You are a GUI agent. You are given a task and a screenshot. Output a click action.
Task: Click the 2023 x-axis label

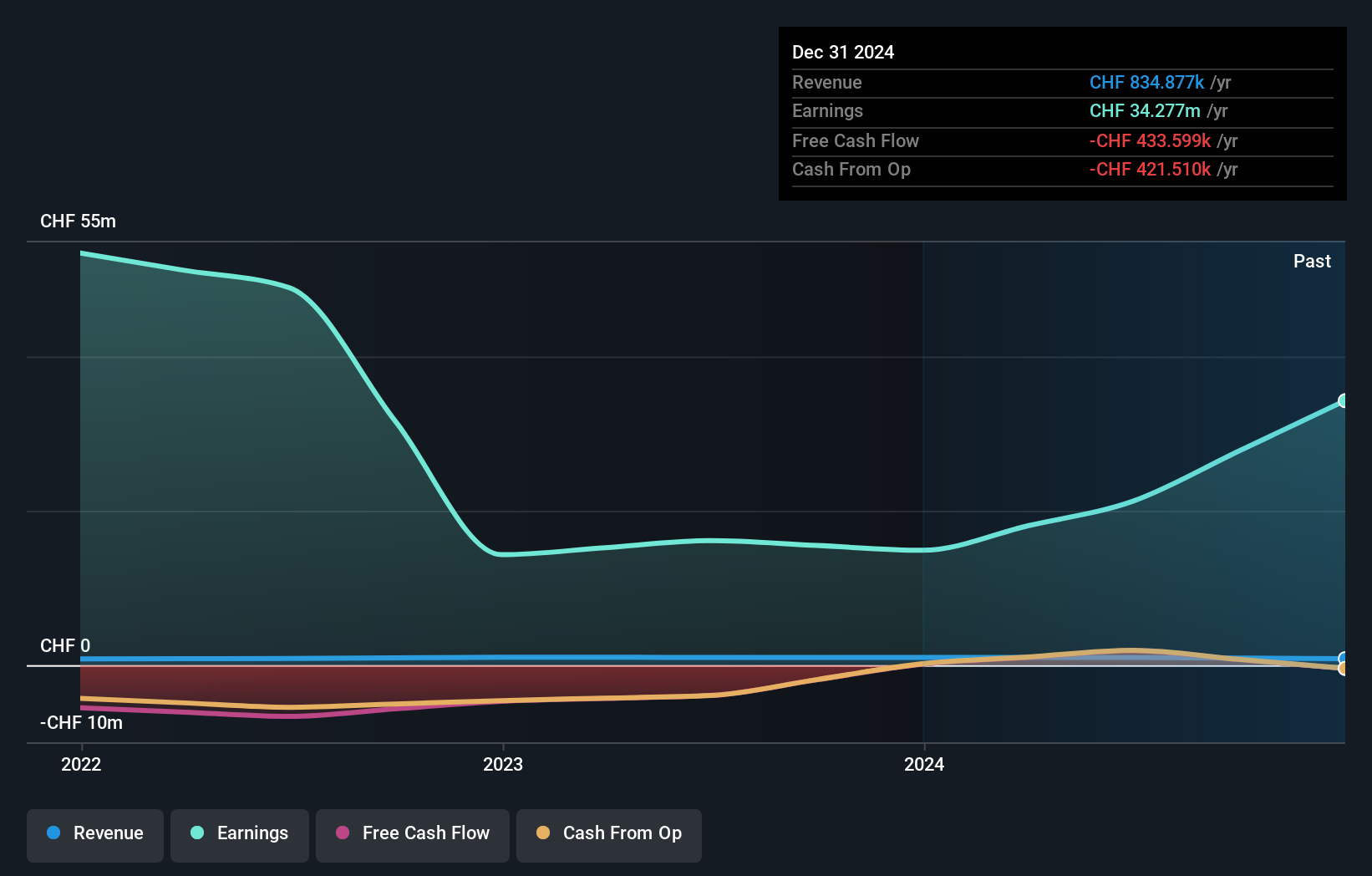click(x=503, y=764)
